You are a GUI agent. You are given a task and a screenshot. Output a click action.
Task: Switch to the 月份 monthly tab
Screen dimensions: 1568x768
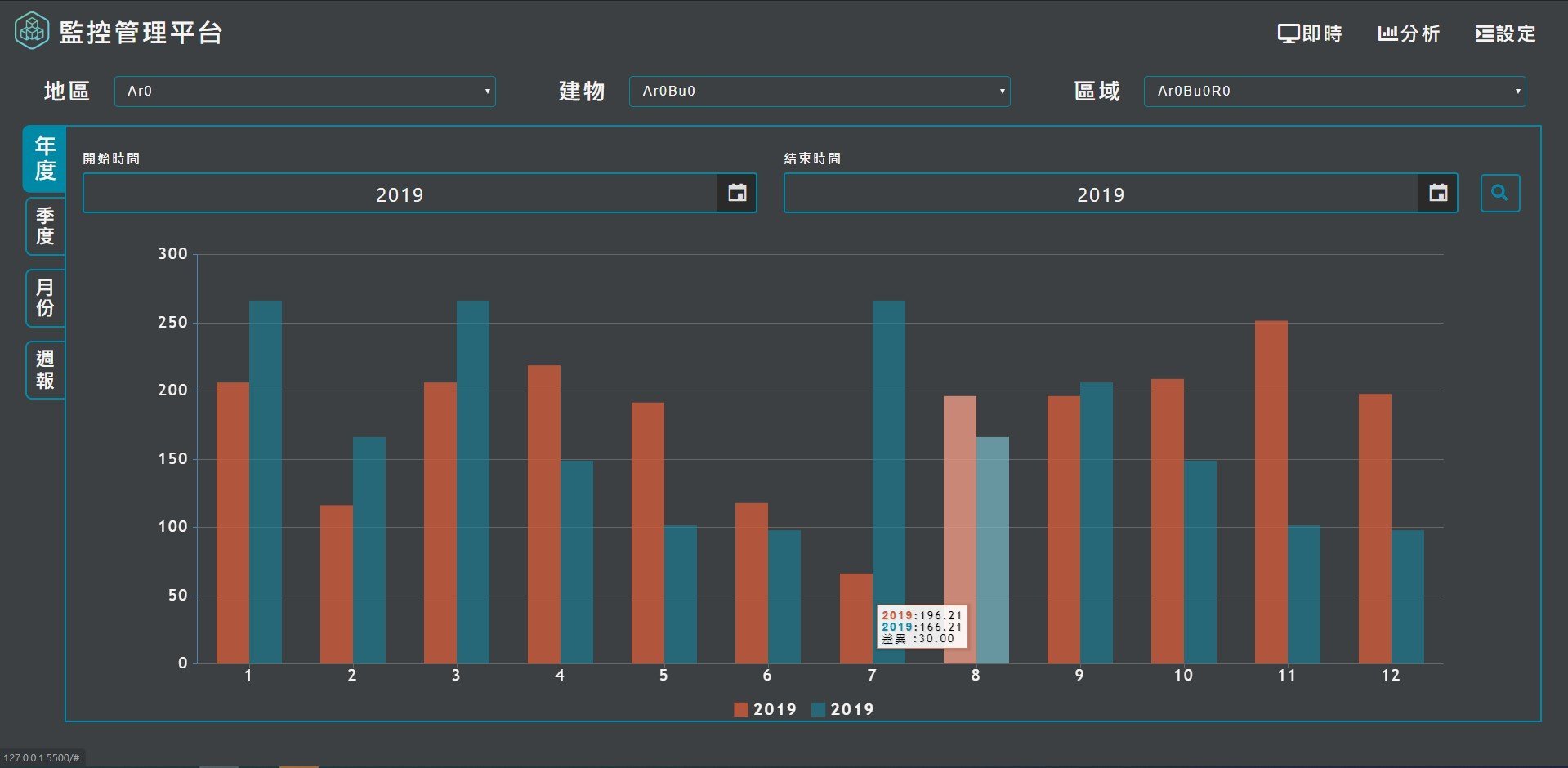pos(45,297)
